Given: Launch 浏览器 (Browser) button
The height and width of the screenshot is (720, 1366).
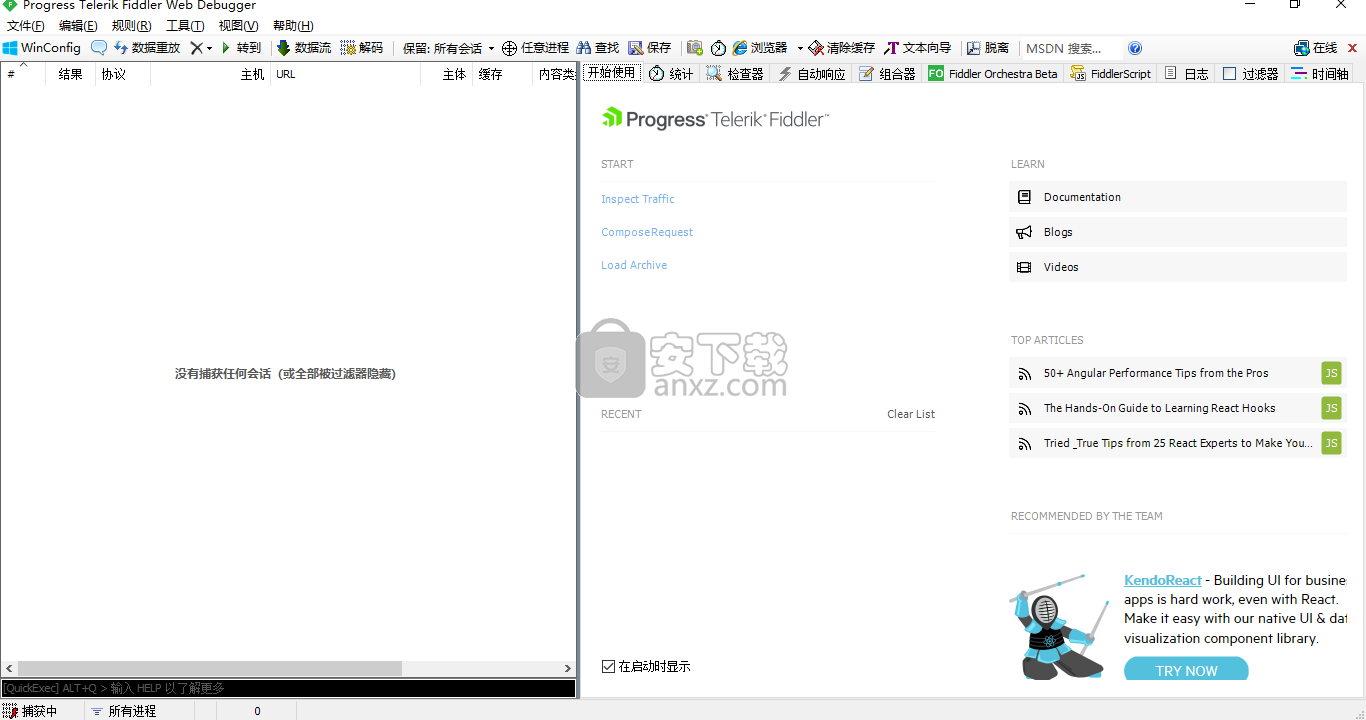Looking at the screenshot, I should (x=760, y=48).
